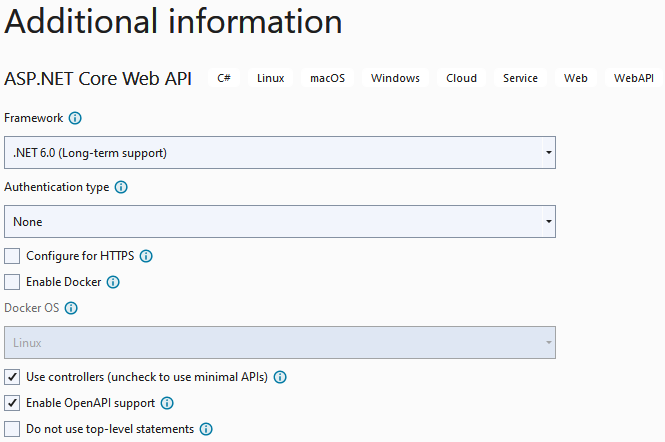Click the info icon next to Framework
665x442 pixels.
click(x=75, y=118)
